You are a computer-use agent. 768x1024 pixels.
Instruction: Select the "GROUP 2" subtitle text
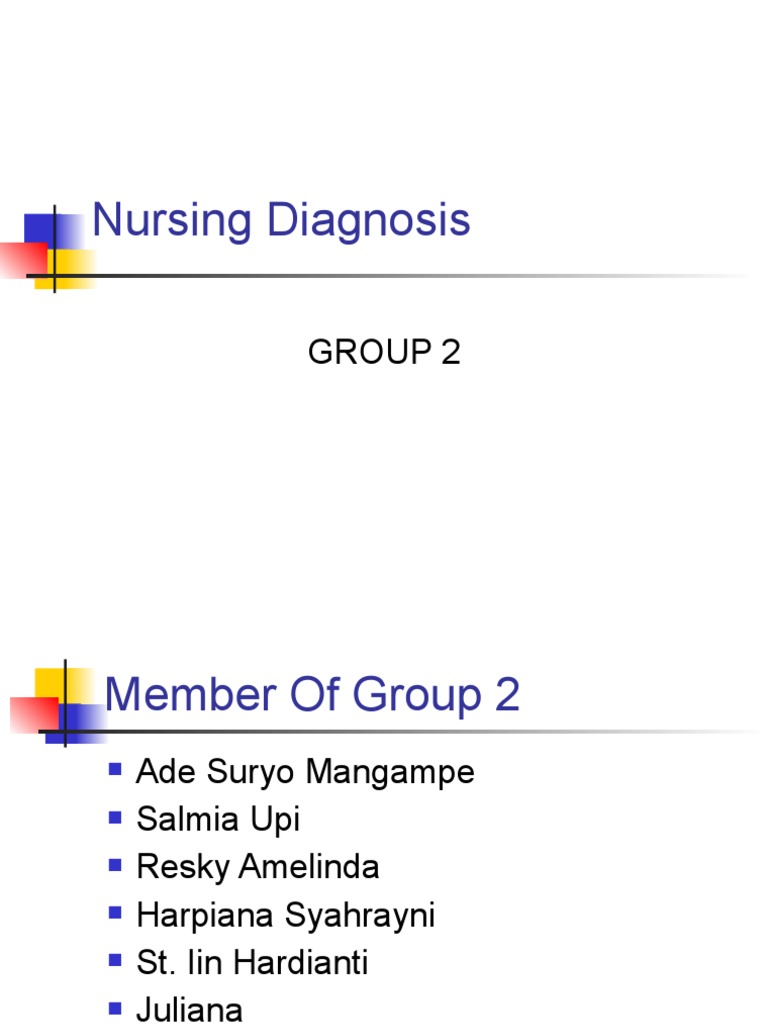(384, 353)
